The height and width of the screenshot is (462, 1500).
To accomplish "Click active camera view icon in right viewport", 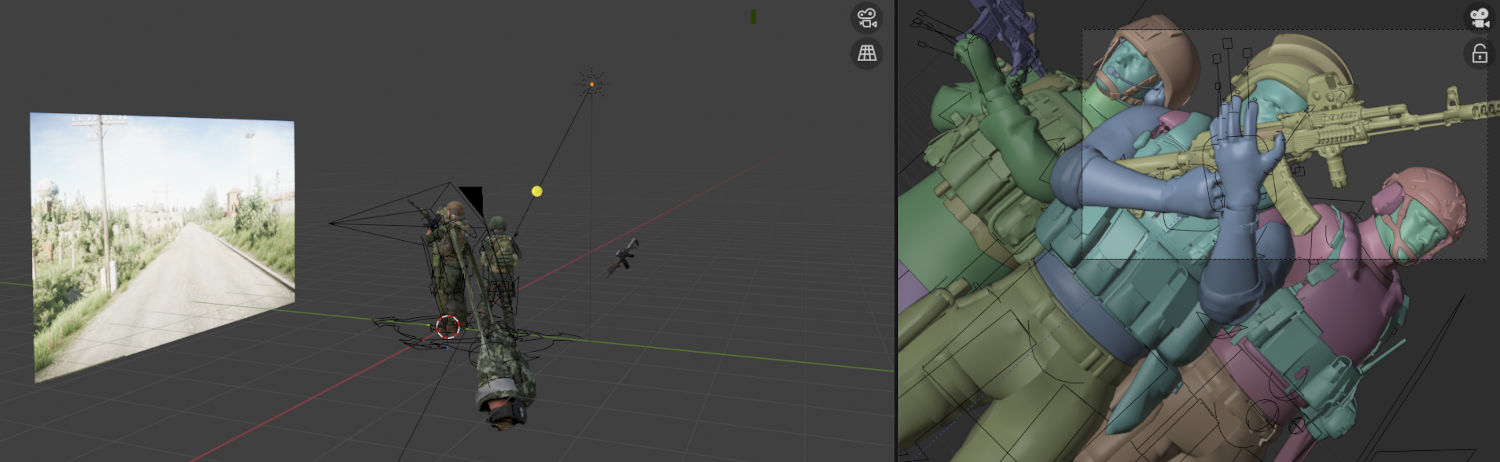I will (1478, 18).
